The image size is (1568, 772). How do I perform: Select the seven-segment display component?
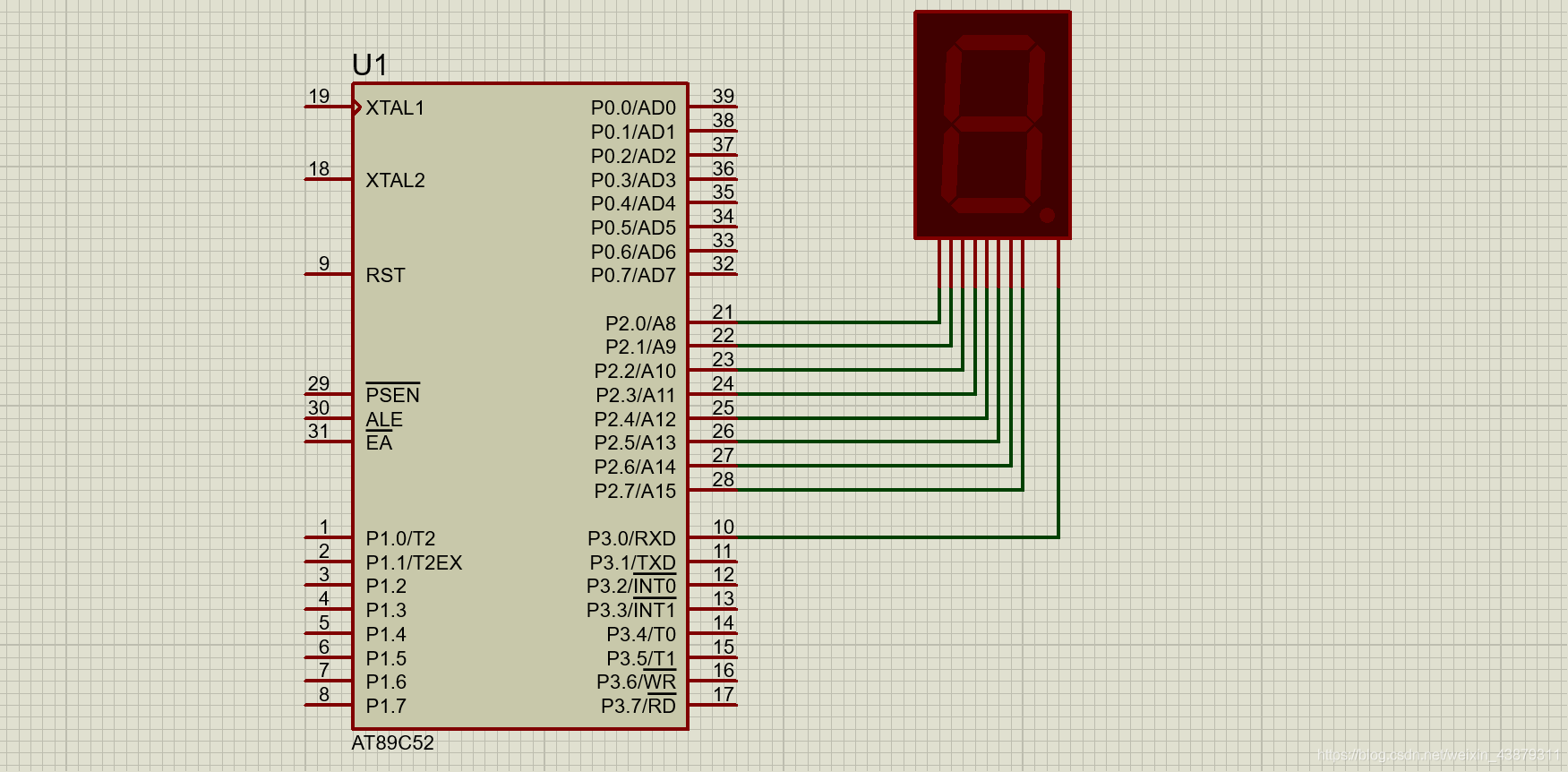(x=992, y=125)
